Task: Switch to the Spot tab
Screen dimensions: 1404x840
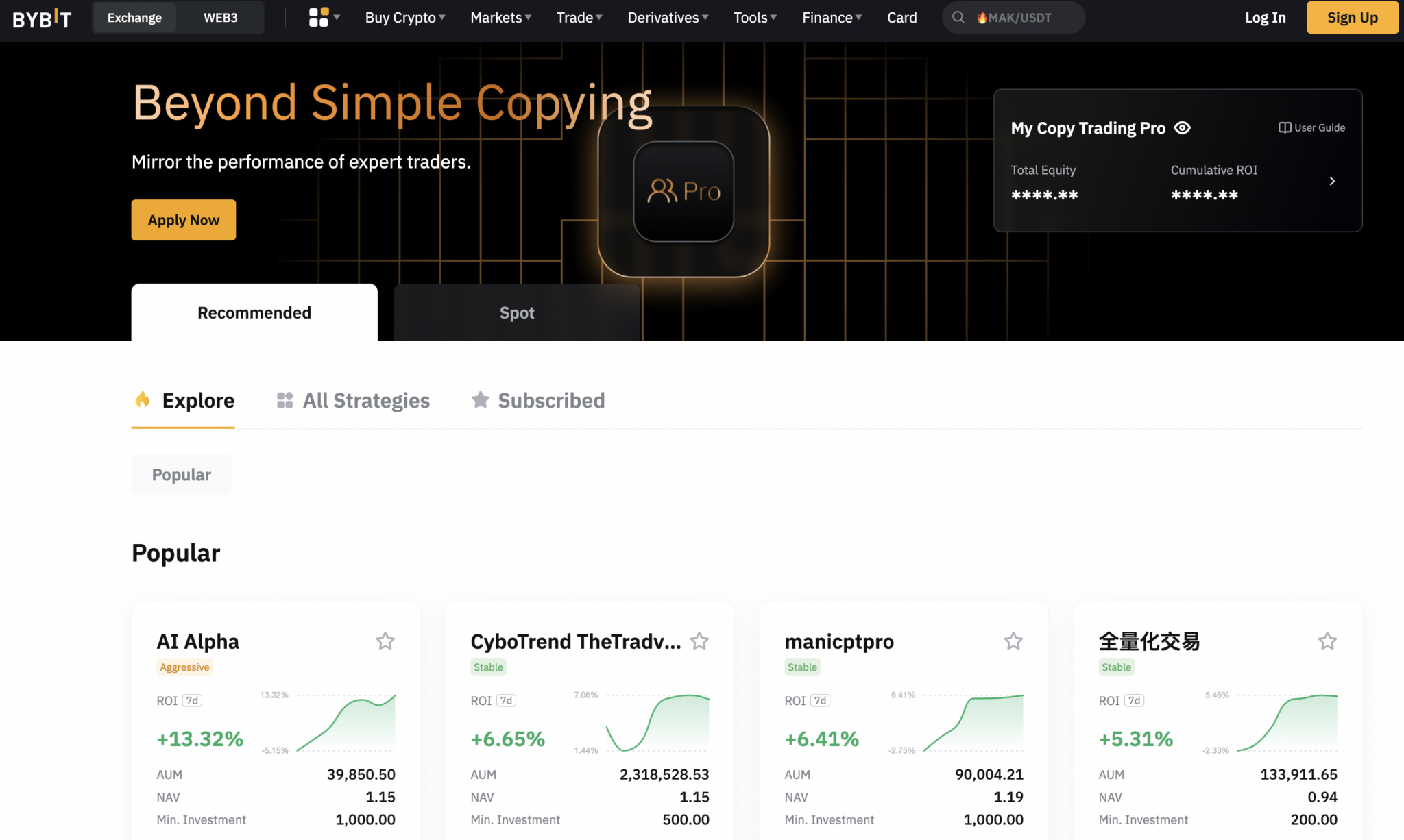Action: (x=516, y=312)
